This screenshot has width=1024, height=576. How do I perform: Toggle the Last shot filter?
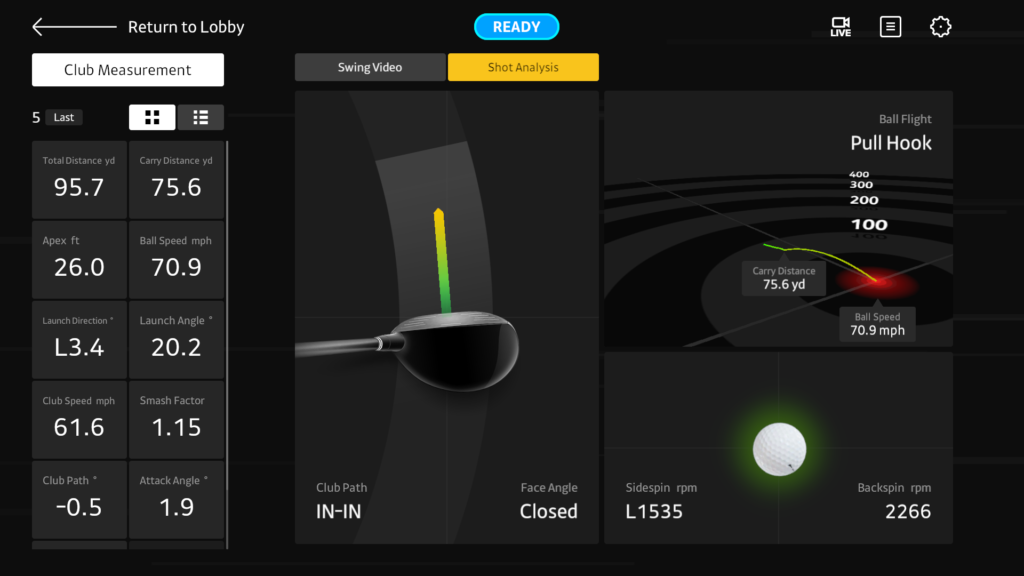(64, 117)
